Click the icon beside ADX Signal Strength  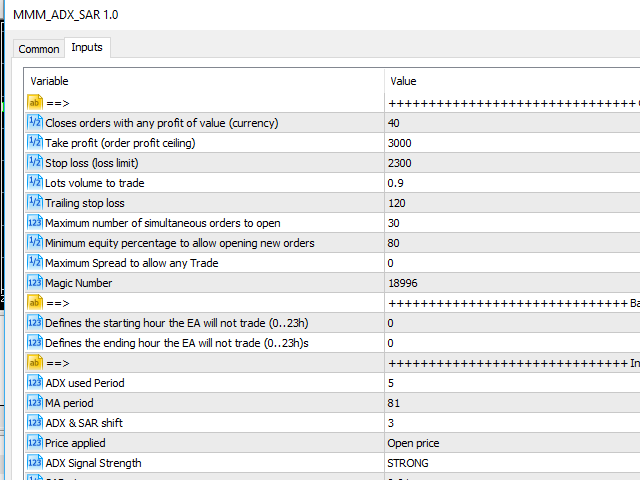(x=35, y=463)
